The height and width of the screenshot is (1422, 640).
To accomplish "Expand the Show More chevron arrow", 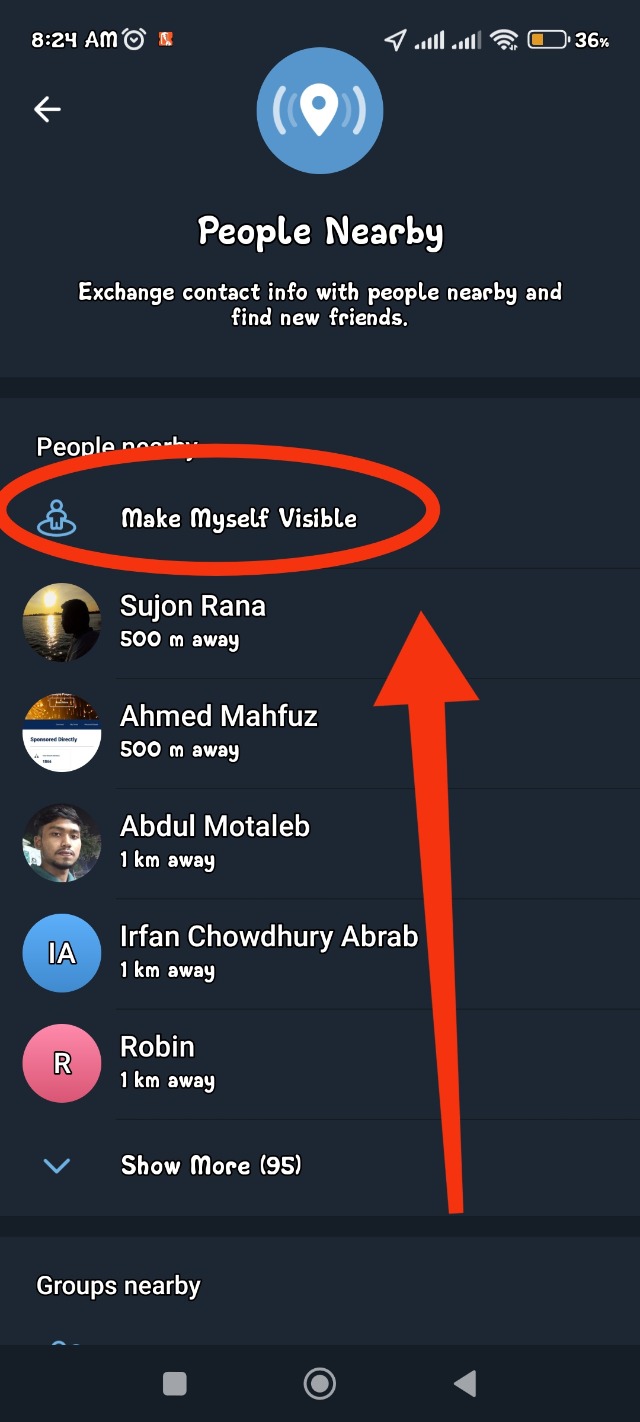I will pyautogui.click(x=58, y=1165).
